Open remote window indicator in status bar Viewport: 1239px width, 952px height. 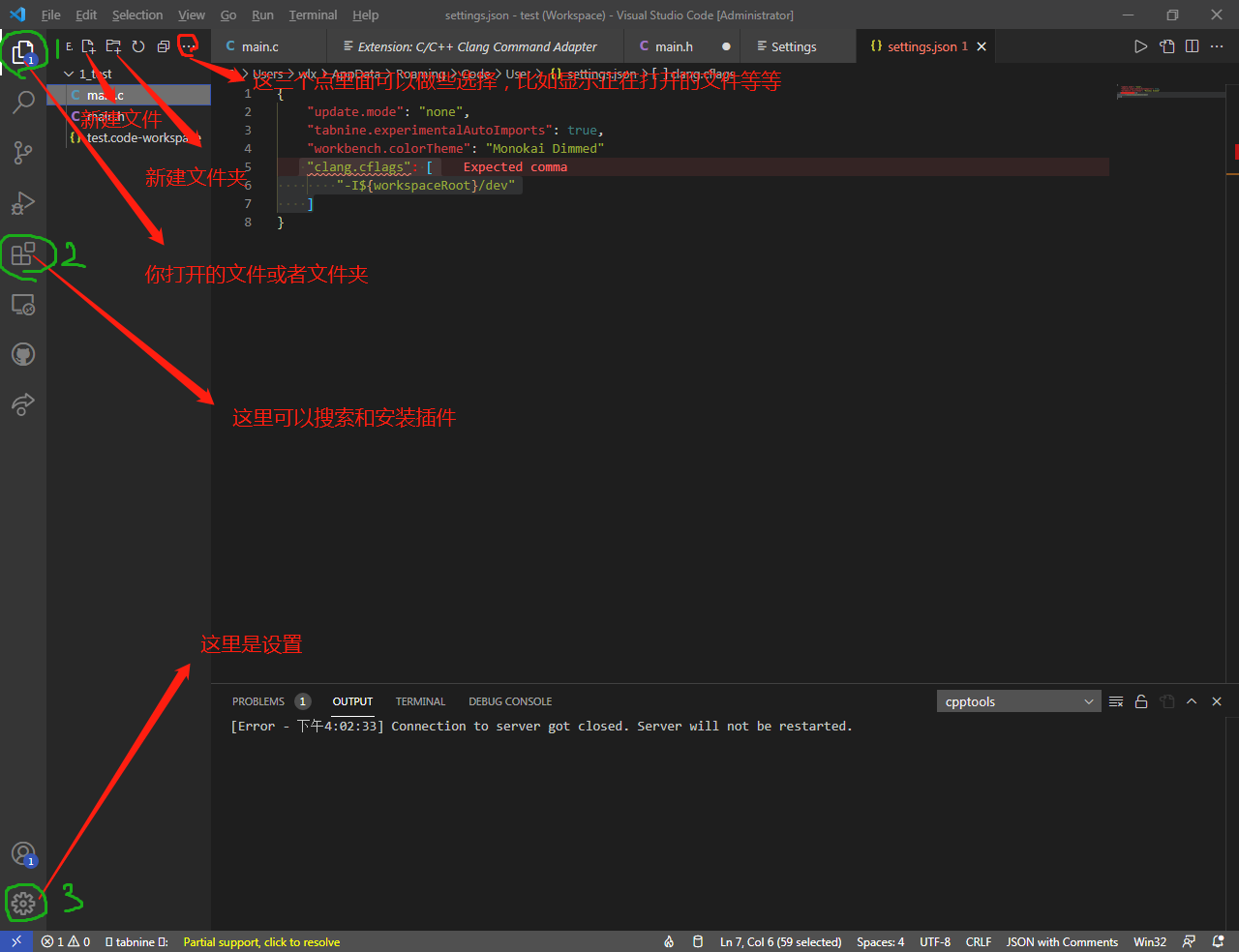(x=16, y=941)
